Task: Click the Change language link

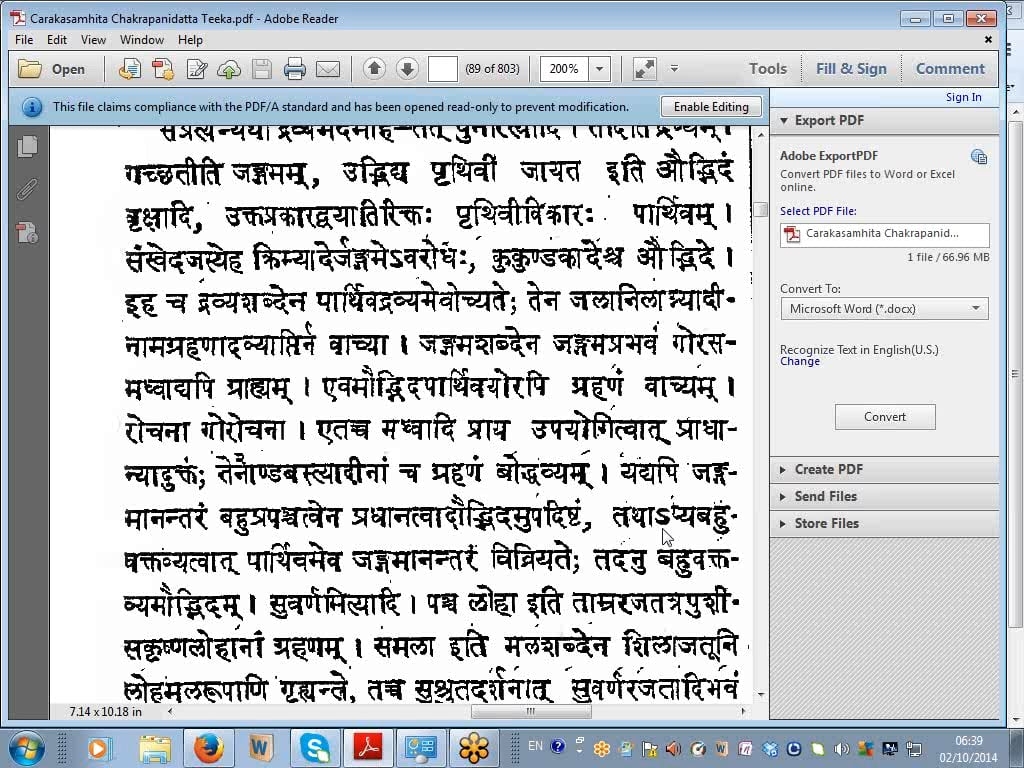Action: point(800,362)
